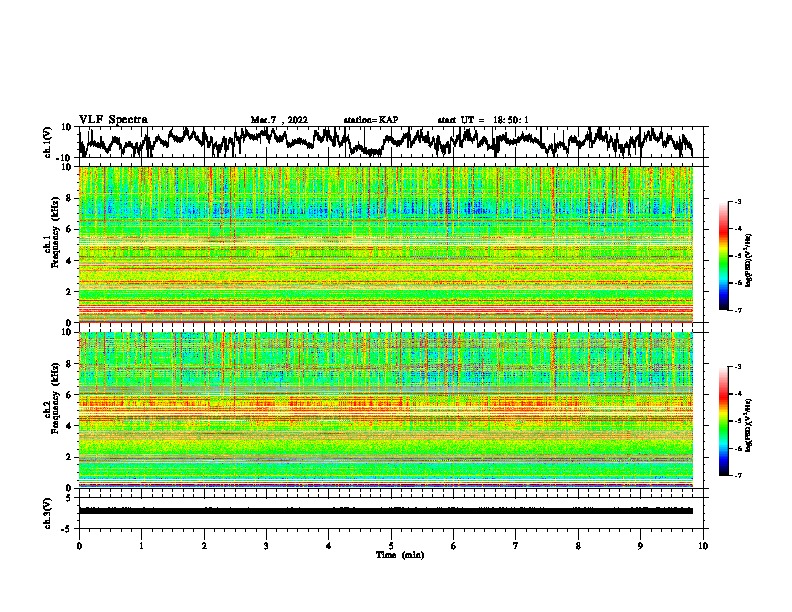Click the "-7" tick on ch.2 colorbar
792x612 pixels.
point(738,475)
